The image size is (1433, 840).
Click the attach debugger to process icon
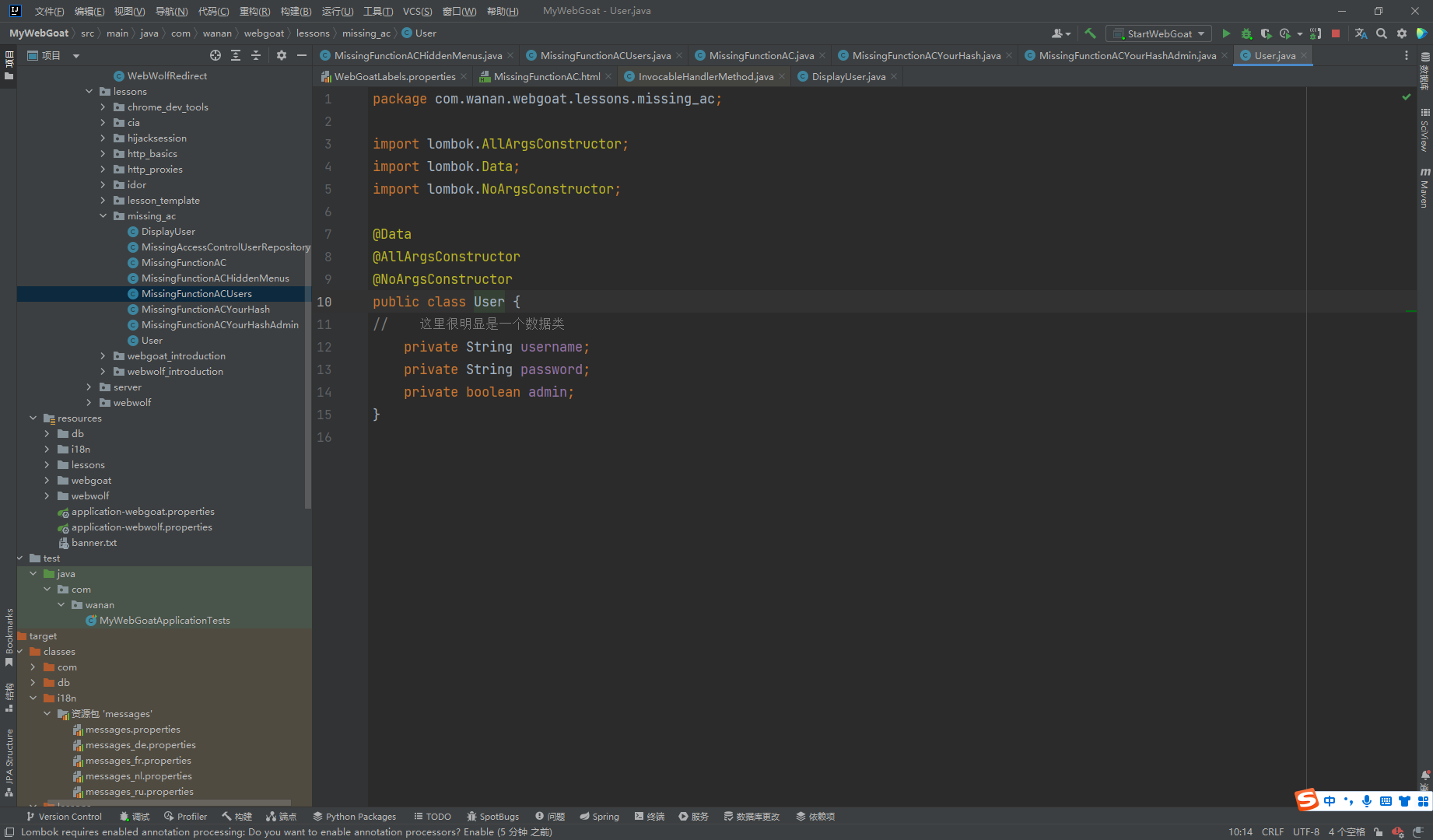[x=1316, y=33]
